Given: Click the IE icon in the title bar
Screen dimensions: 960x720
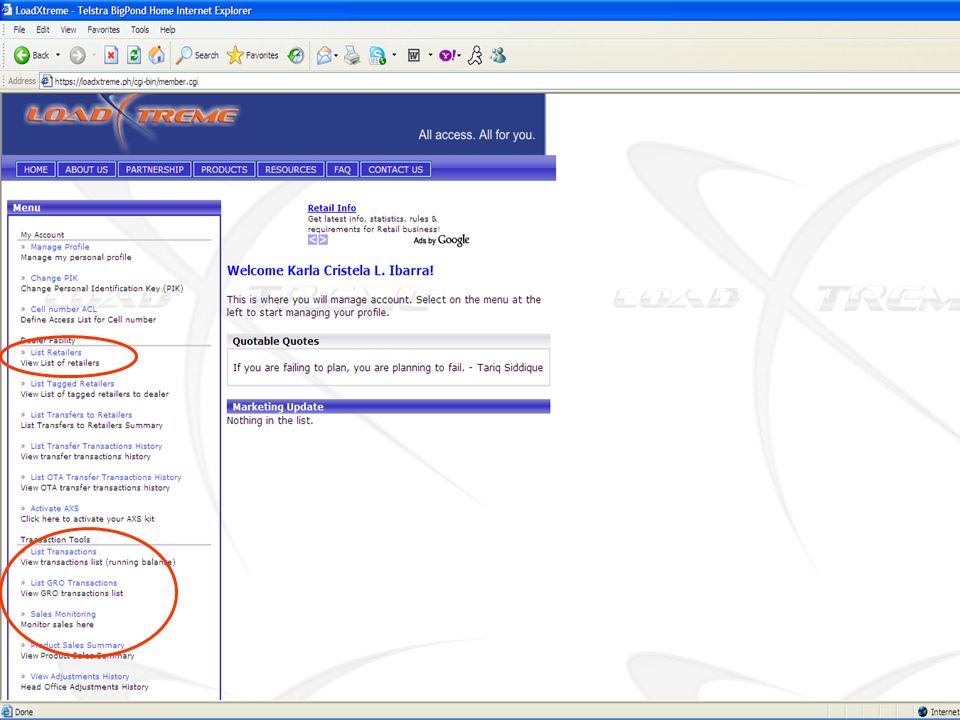Looking at the screenshot, I should tap(7, 10).
